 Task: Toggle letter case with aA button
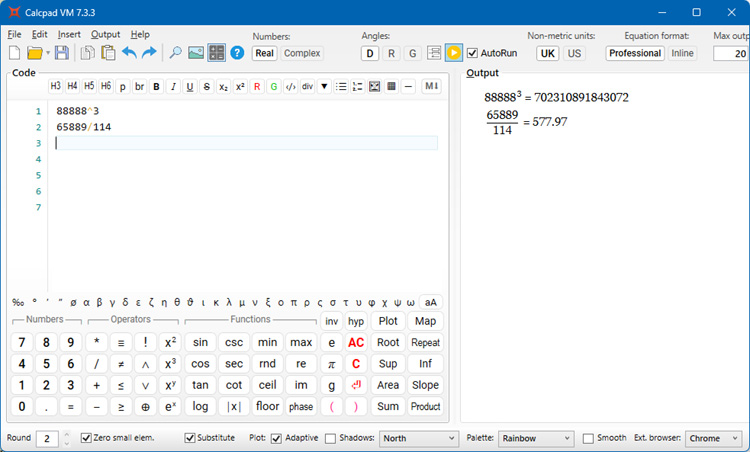pos(430,302)
